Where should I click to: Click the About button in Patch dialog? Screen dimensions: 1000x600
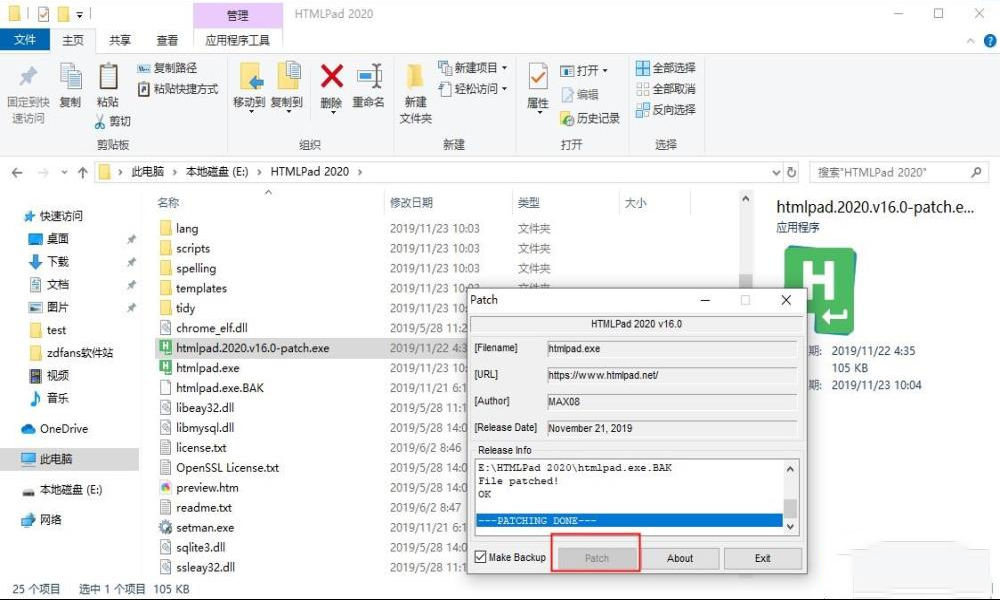click(x=680, y=558)
